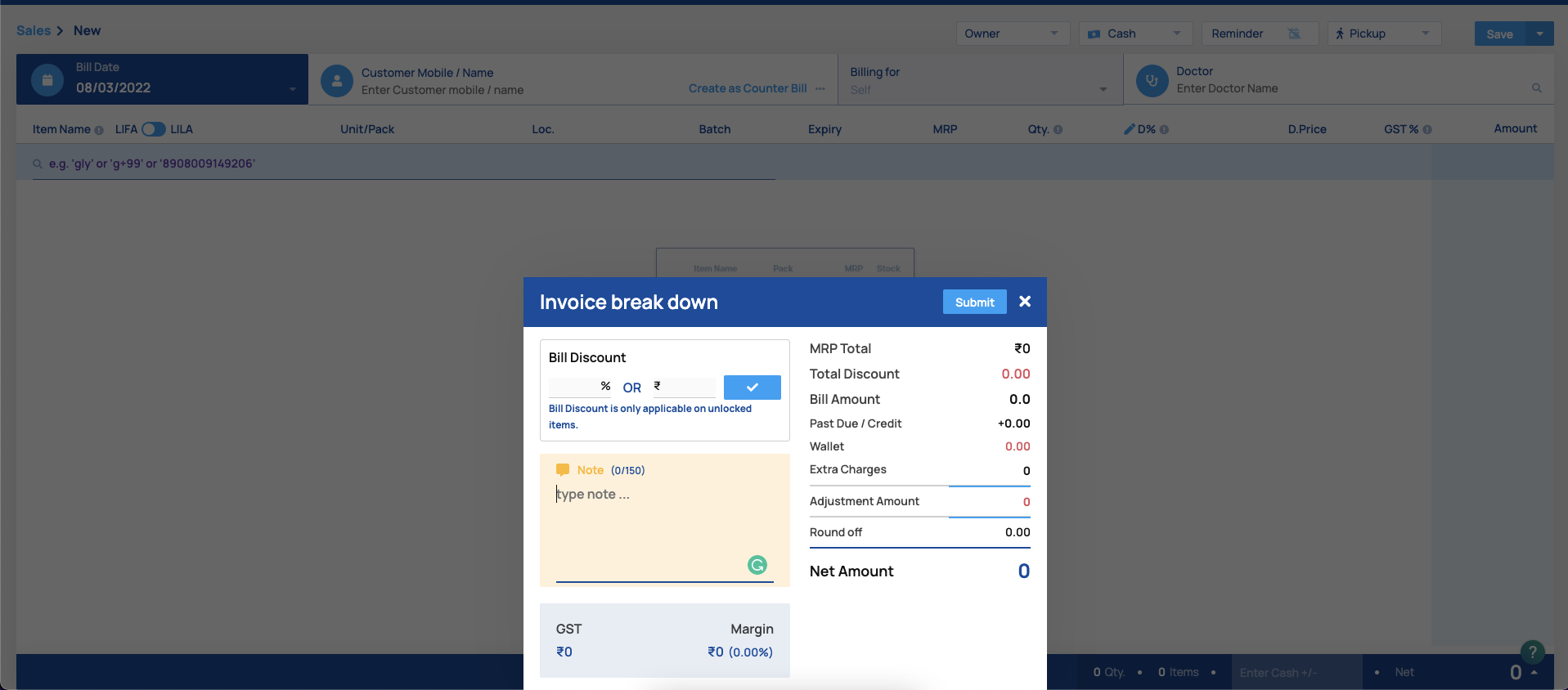Open the Cash payment mode dropdown
Image resolution: width=1568 pixels, height=690 pixels.
tap(1135, 34)
